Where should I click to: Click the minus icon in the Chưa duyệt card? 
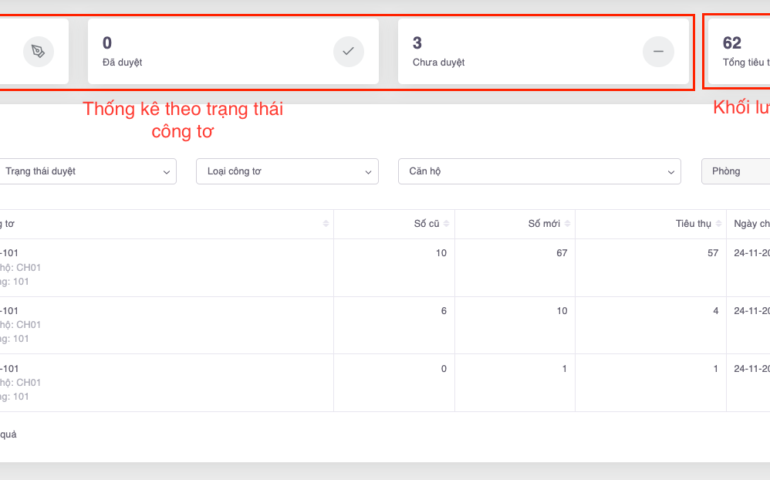[658, 51]
